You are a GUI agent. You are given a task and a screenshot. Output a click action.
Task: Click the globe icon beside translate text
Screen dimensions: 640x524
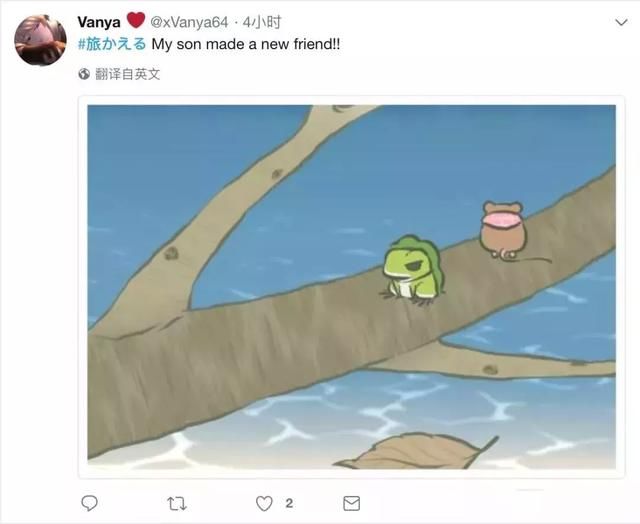click(x=84, y=74)
